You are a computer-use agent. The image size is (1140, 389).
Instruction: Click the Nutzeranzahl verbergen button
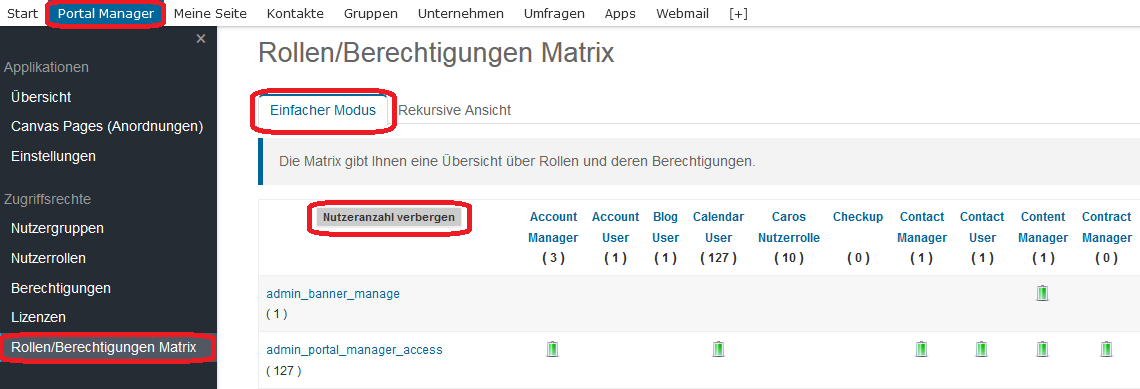[389, 217]
